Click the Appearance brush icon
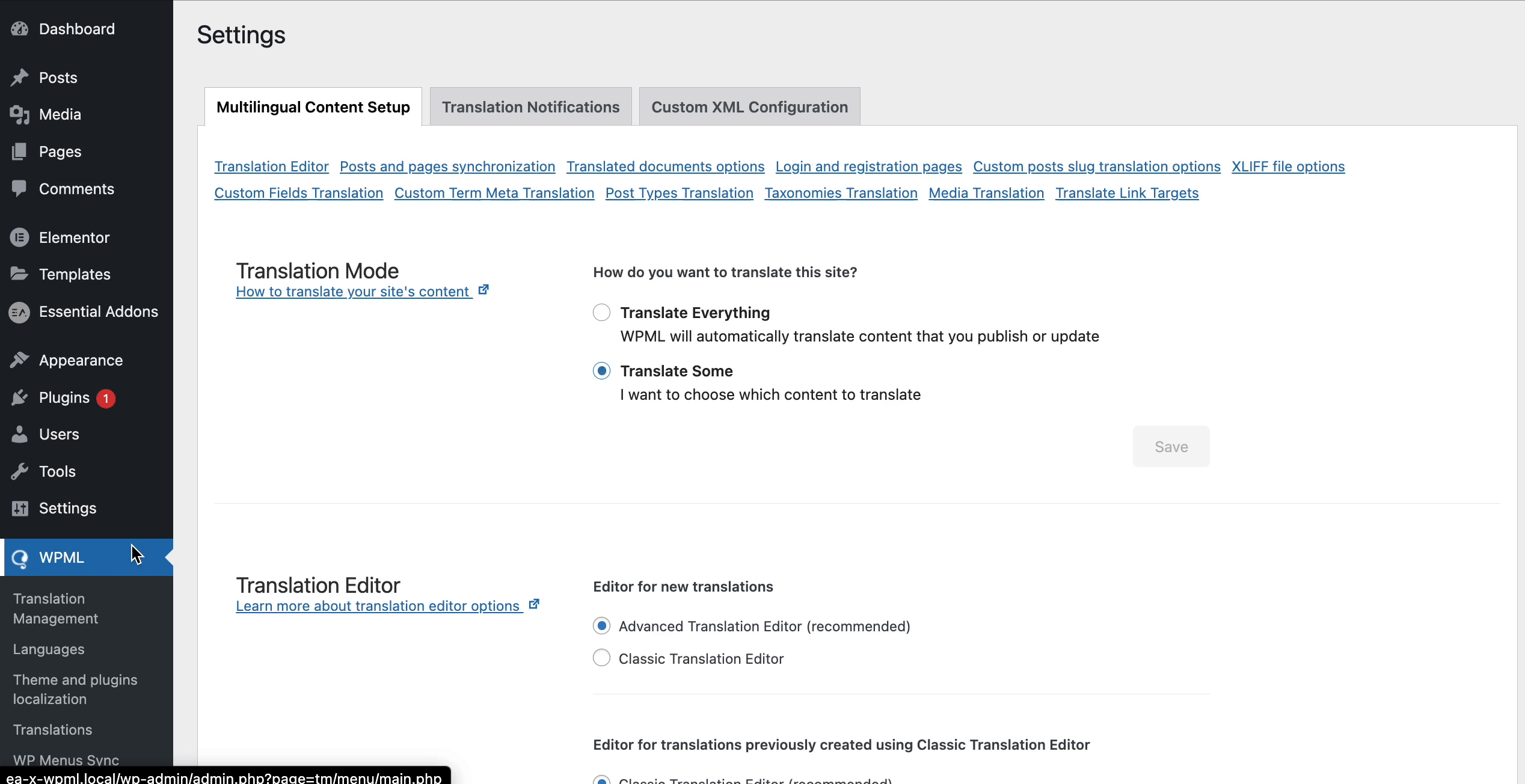Screen dimensions: 1525x784 click(20, 360)
